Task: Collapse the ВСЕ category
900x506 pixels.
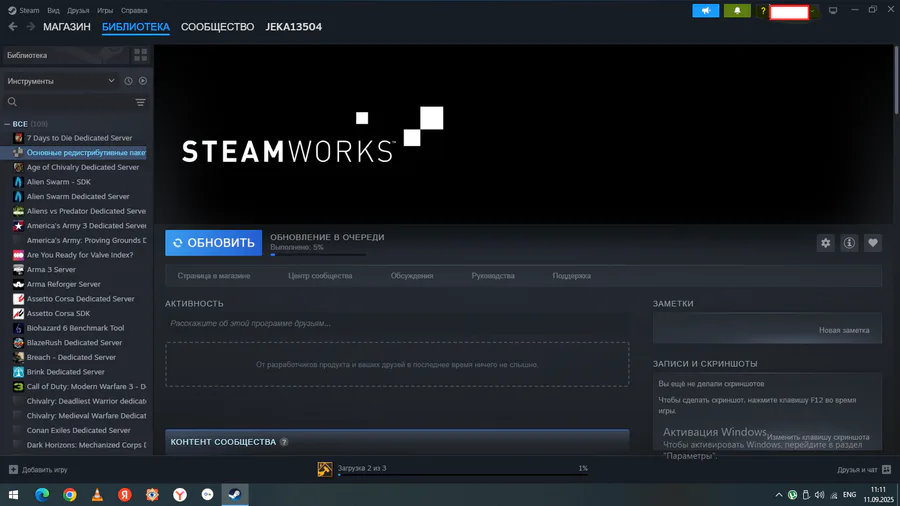Action: [x=7, y=124]
